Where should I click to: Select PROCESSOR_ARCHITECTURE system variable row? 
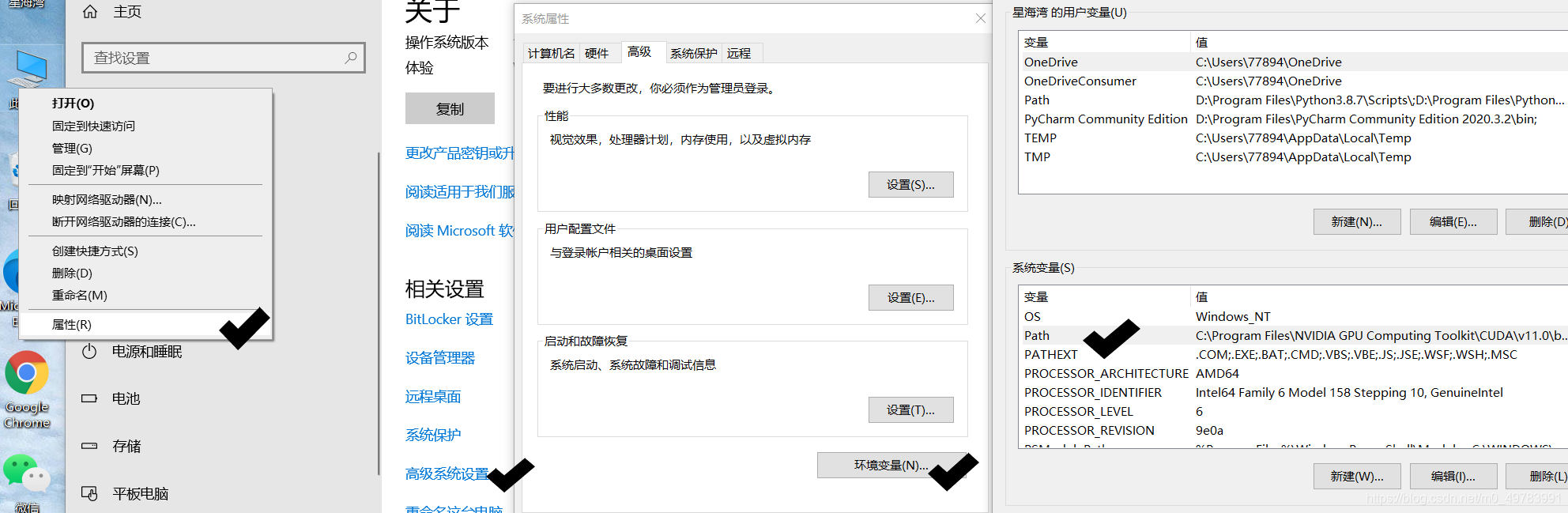pos(1294,373)
